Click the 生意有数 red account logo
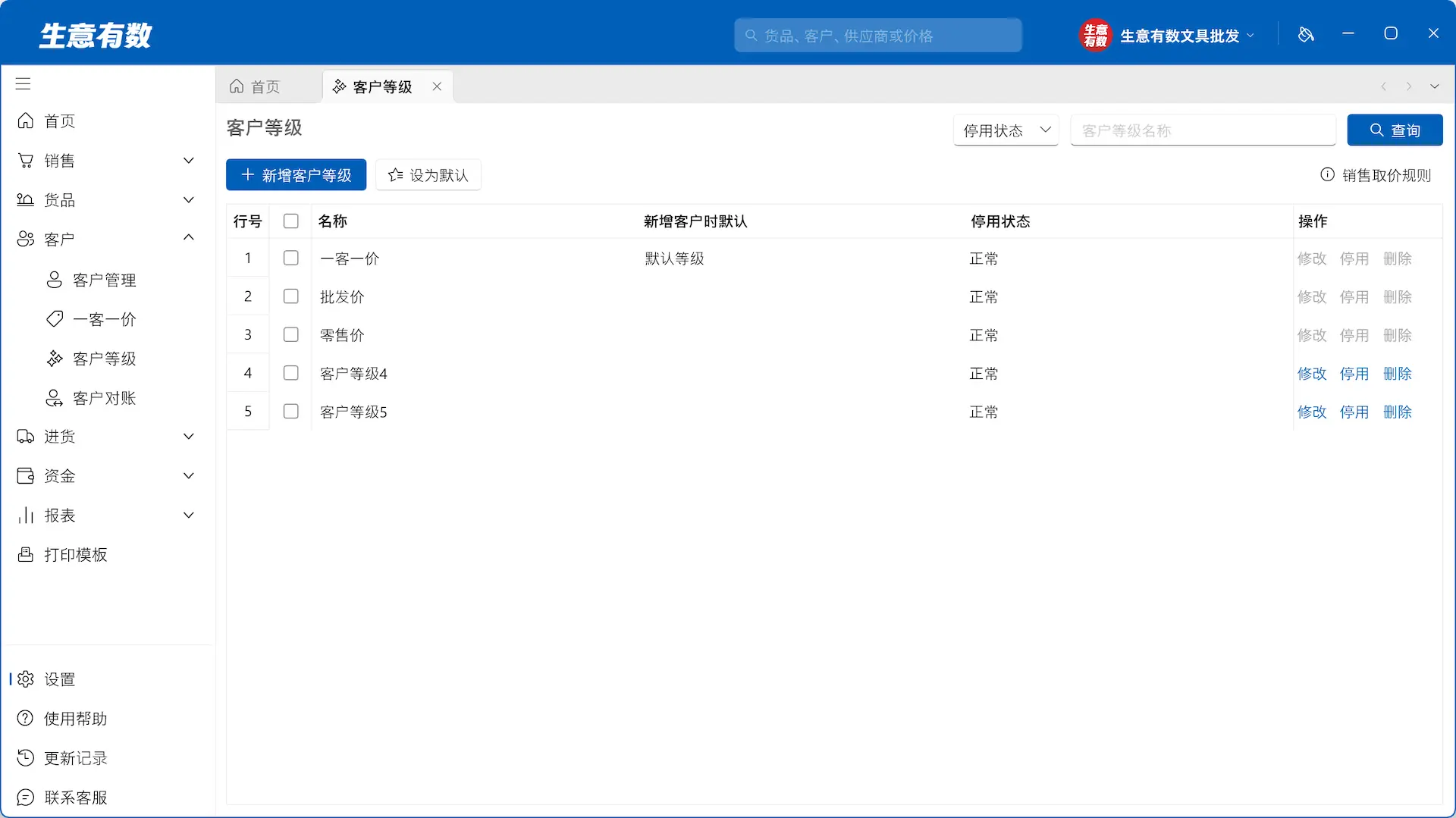 tap(1095, 35)
